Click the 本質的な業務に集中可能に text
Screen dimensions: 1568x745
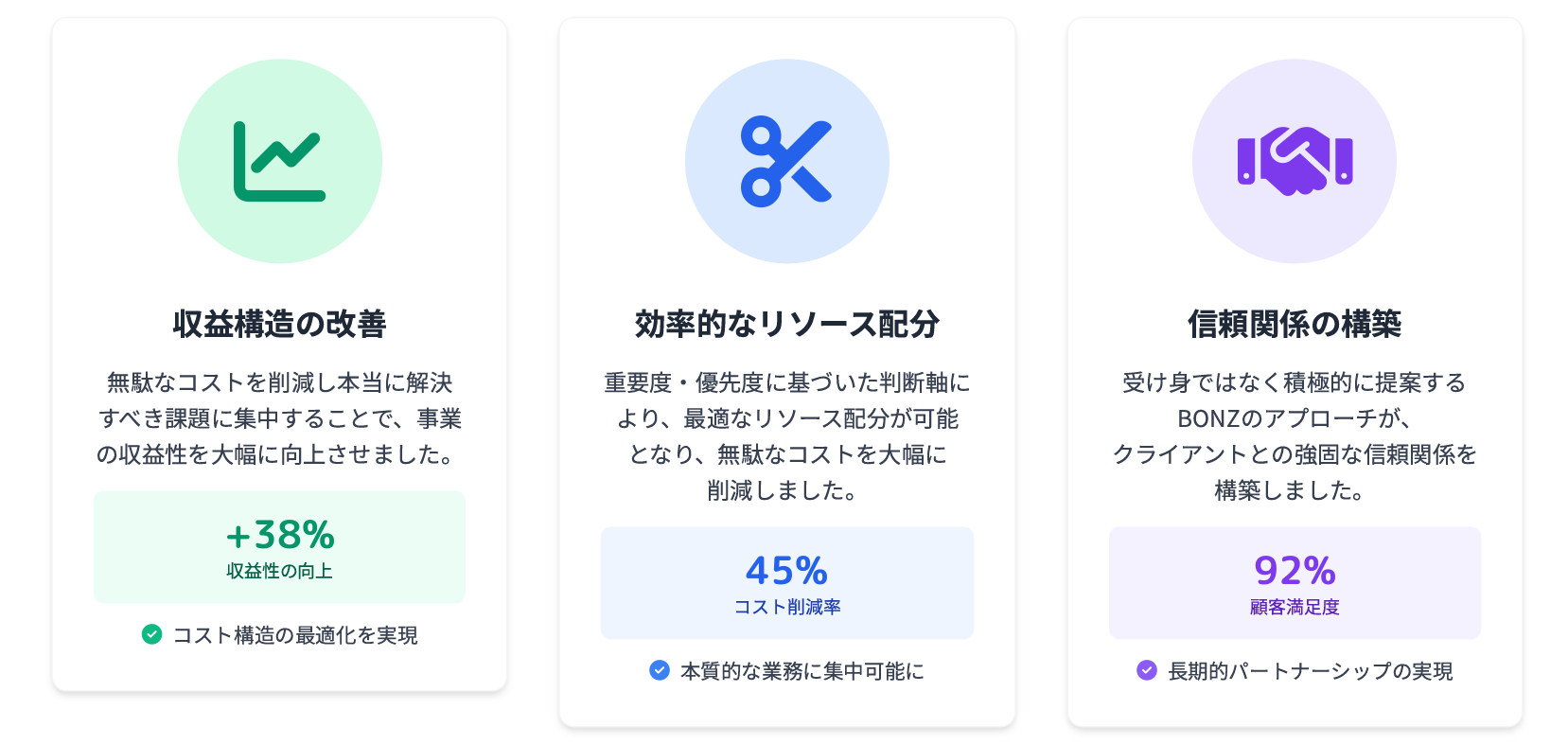(x=802, y=671)
